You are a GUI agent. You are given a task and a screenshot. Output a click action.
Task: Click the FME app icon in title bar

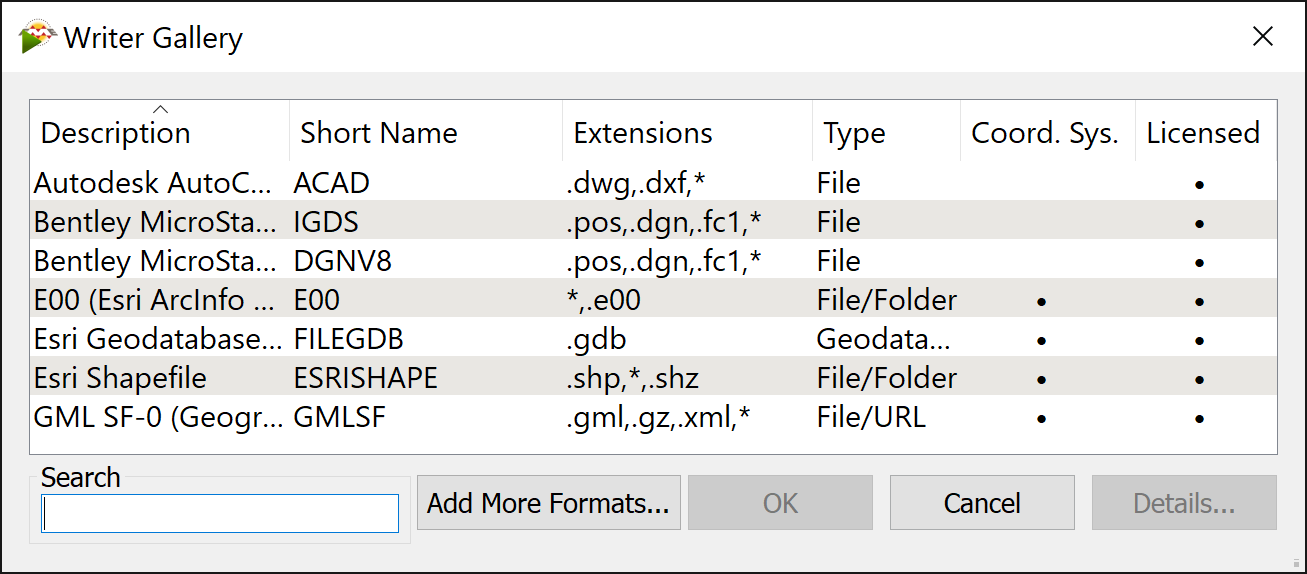click(x=37, y=38)
